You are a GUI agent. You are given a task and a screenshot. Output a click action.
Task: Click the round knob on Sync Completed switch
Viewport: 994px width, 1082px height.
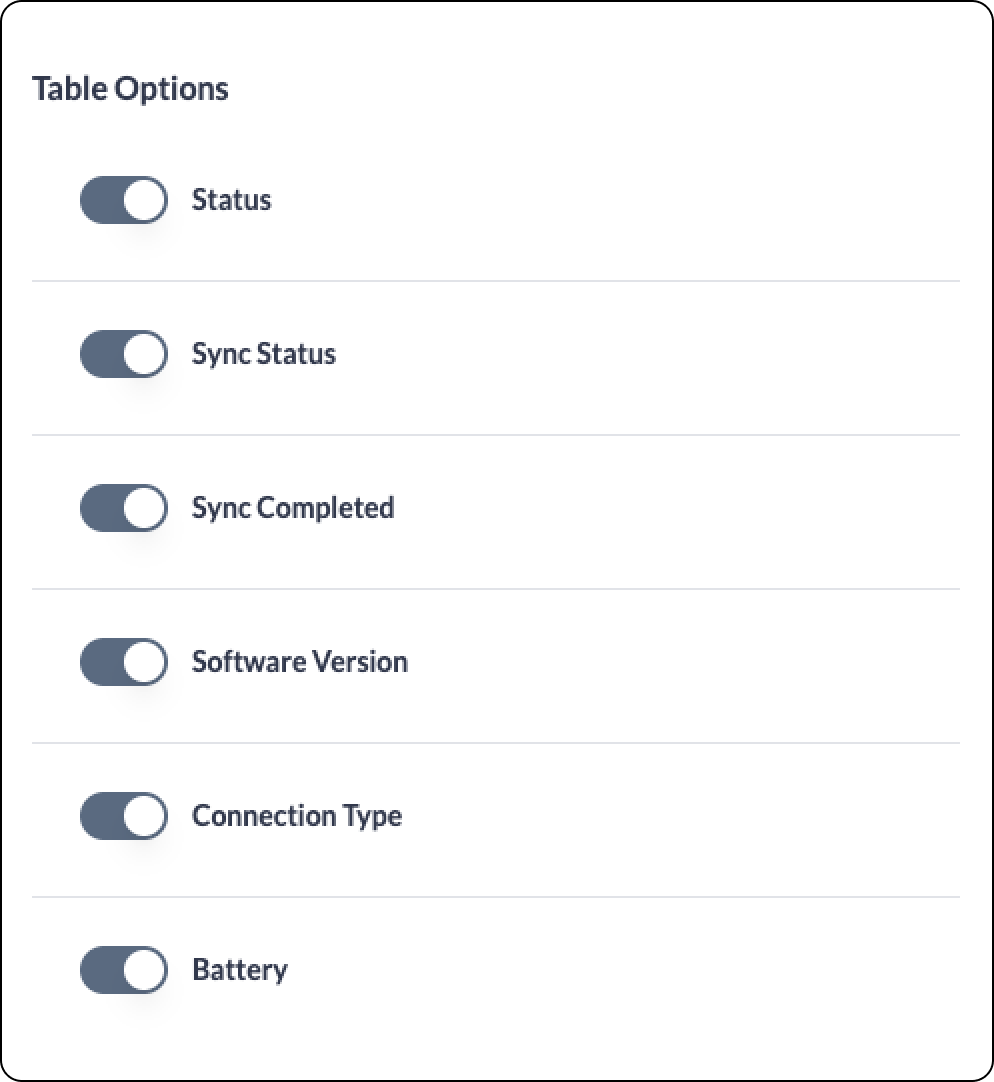(x=145, y=508)
